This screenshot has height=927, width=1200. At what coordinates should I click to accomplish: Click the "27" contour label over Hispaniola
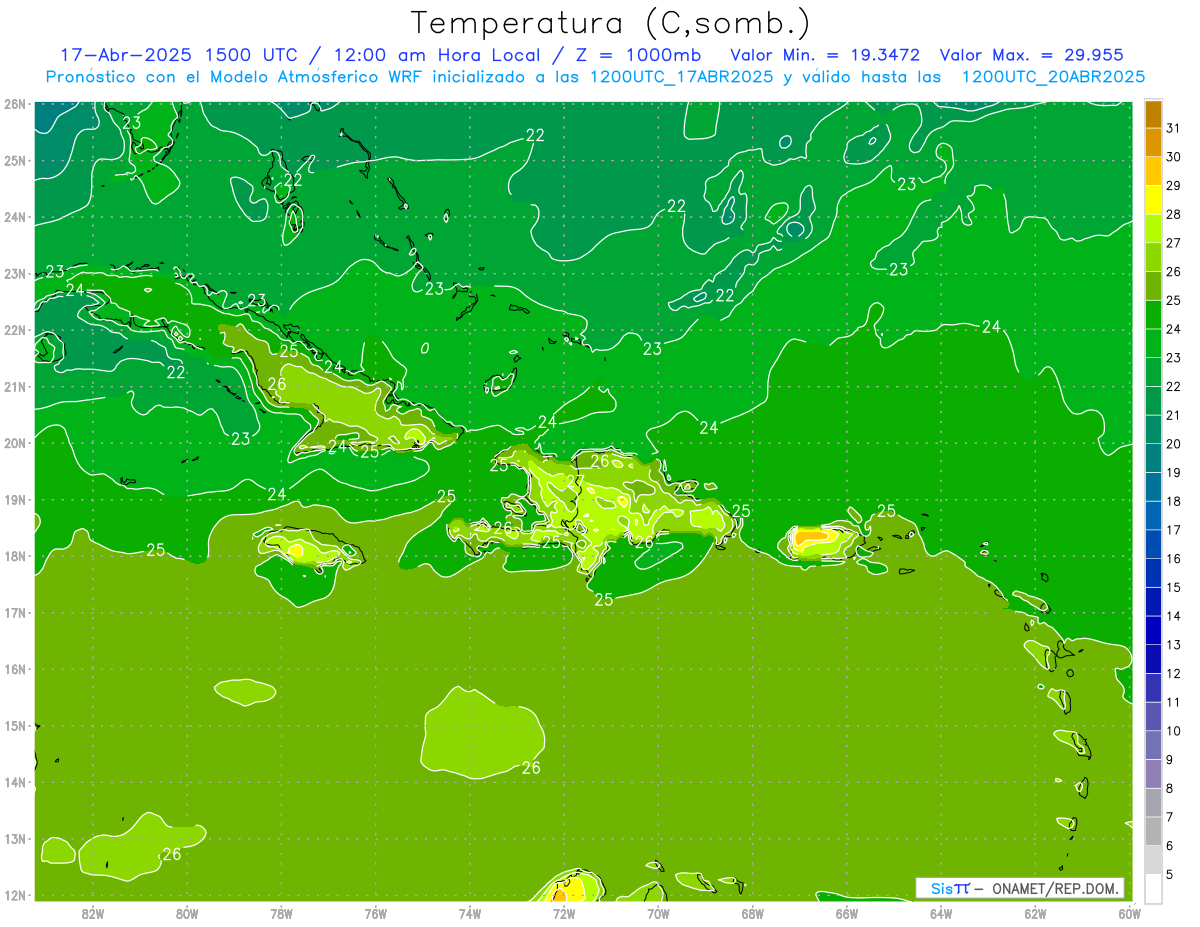point(574,481)
